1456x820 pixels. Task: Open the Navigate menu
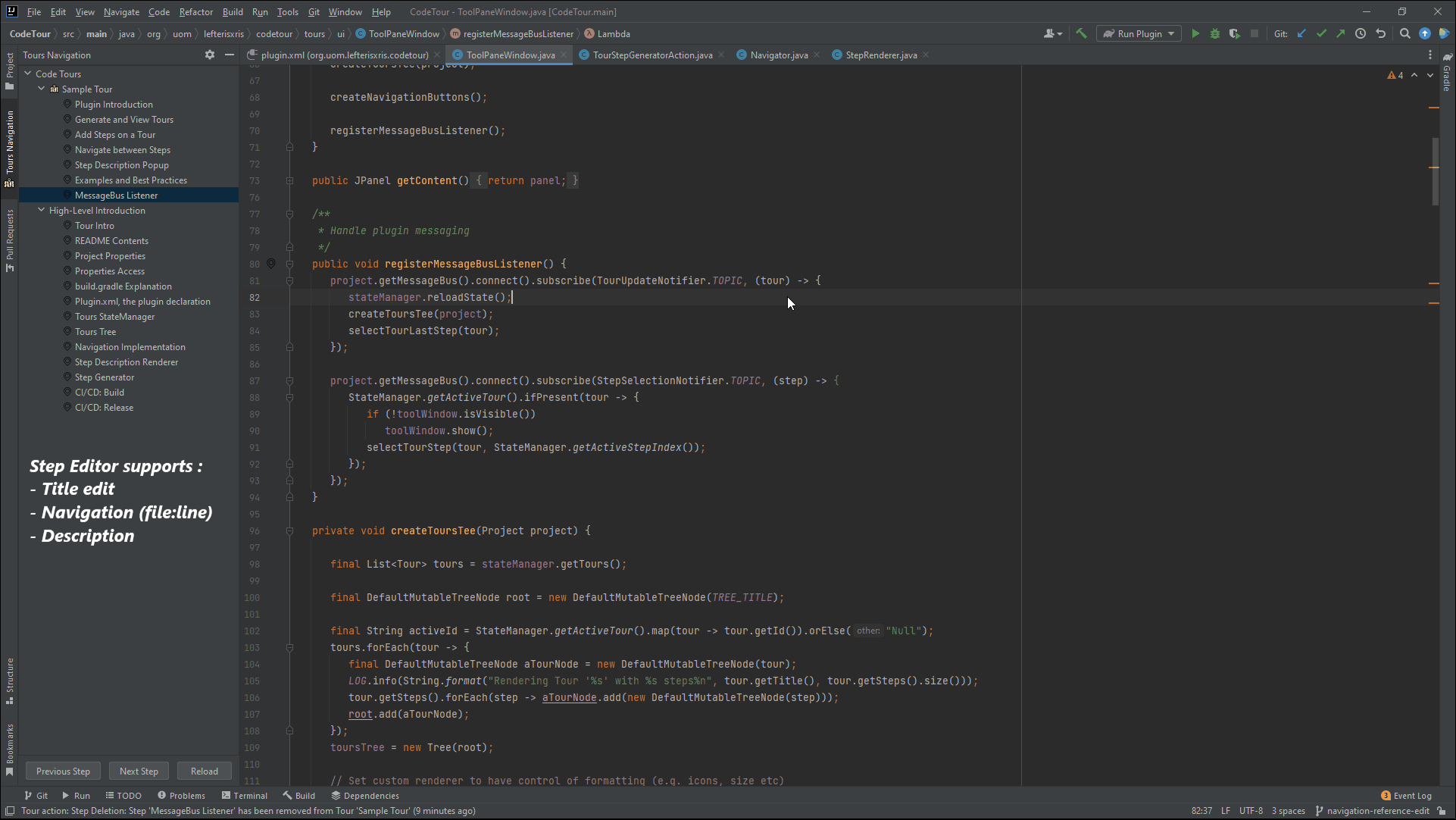pyautogui.click(x=121, y=11)
